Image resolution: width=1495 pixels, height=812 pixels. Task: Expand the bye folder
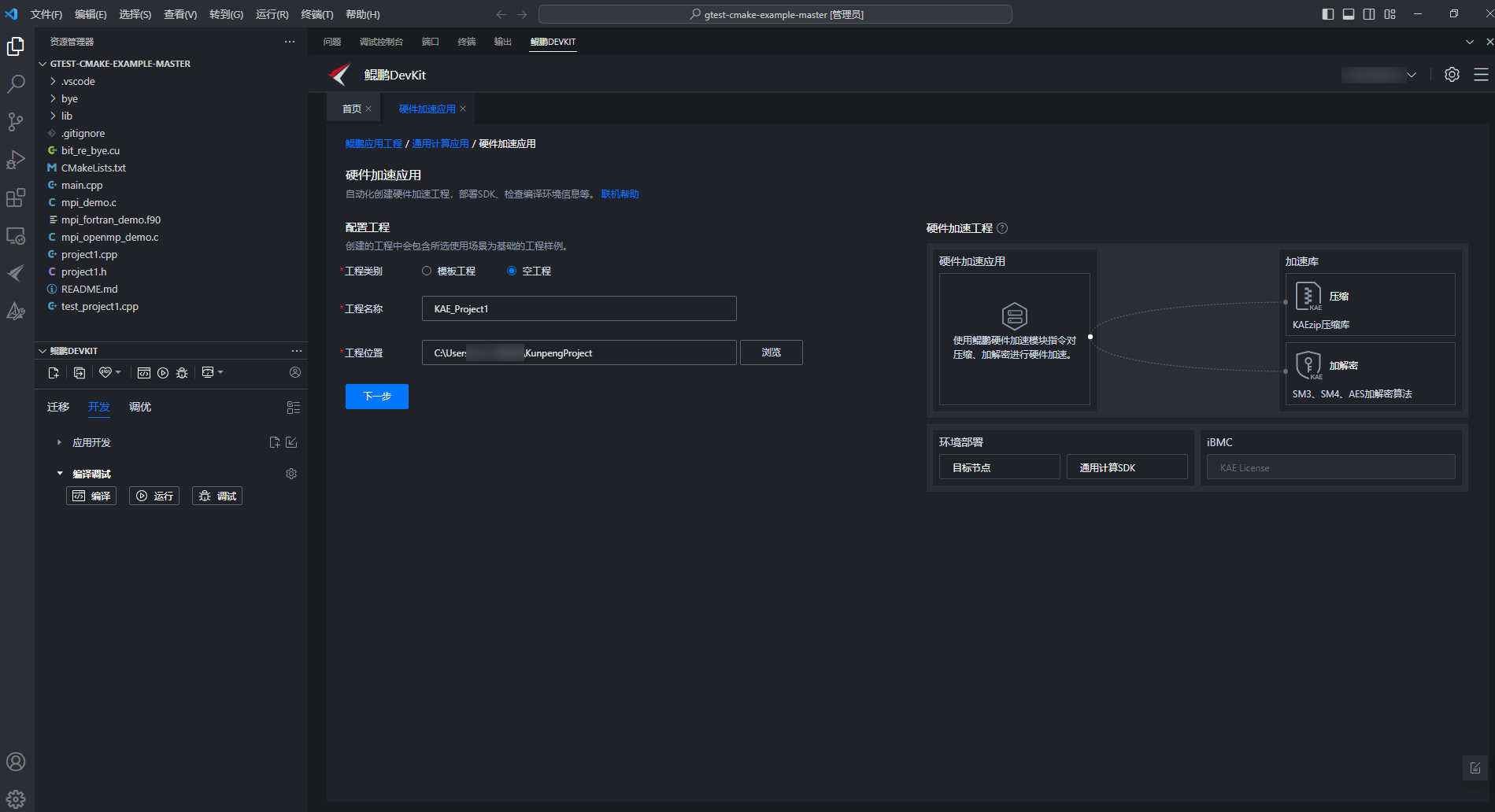point(53,98)
